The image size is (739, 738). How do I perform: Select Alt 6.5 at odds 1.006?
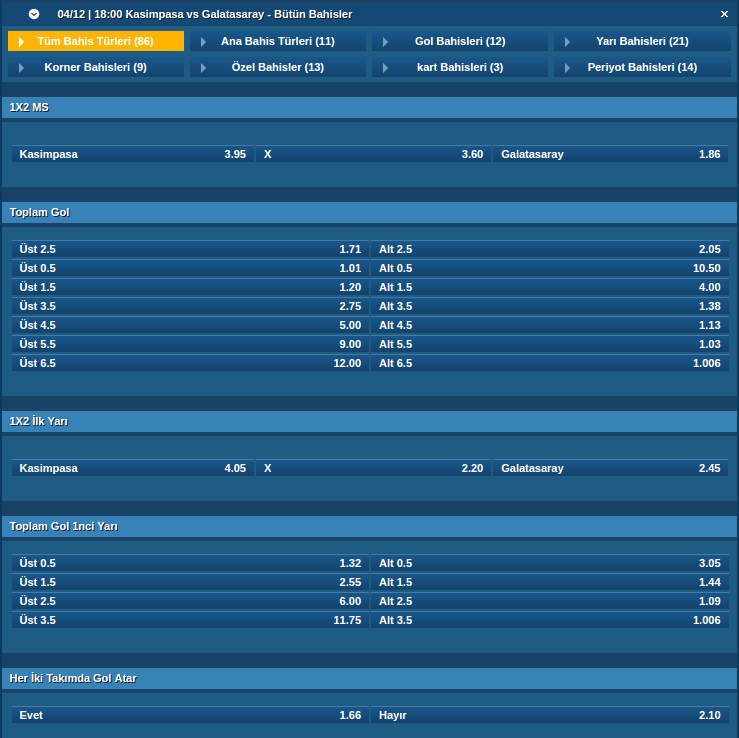pos(550,363)
